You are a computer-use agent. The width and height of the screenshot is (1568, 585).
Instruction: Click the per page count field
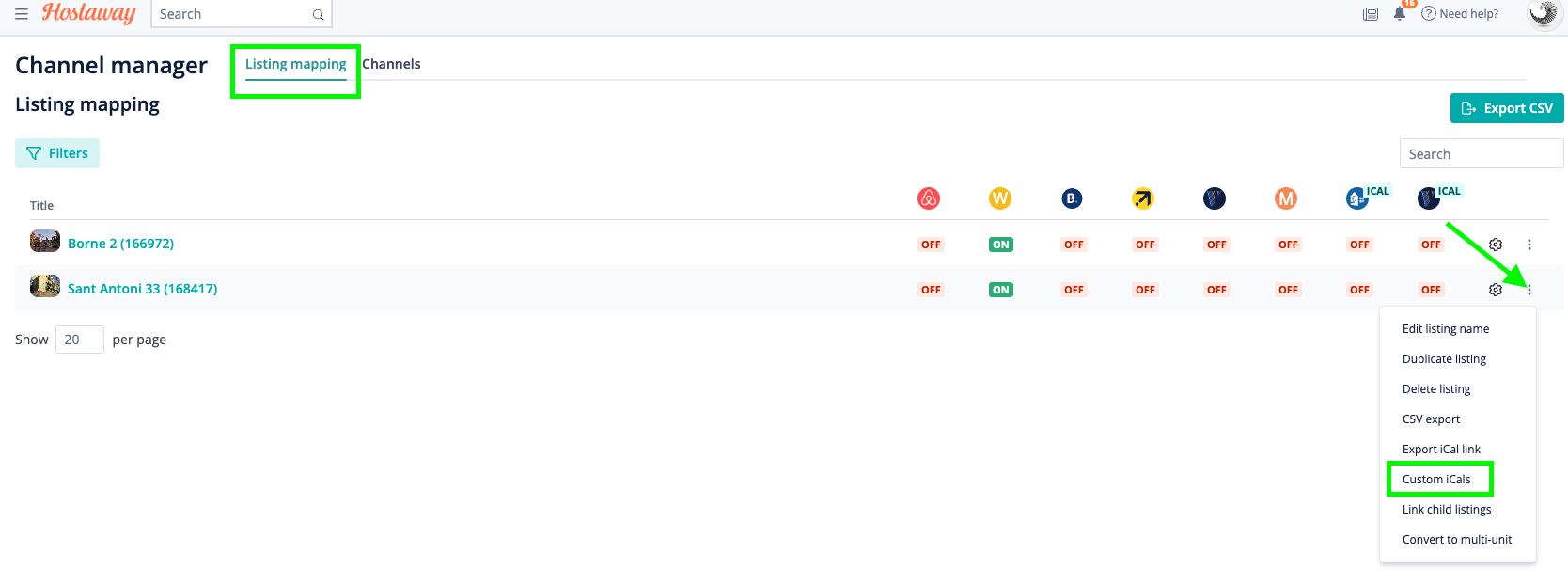click(80, 340)
